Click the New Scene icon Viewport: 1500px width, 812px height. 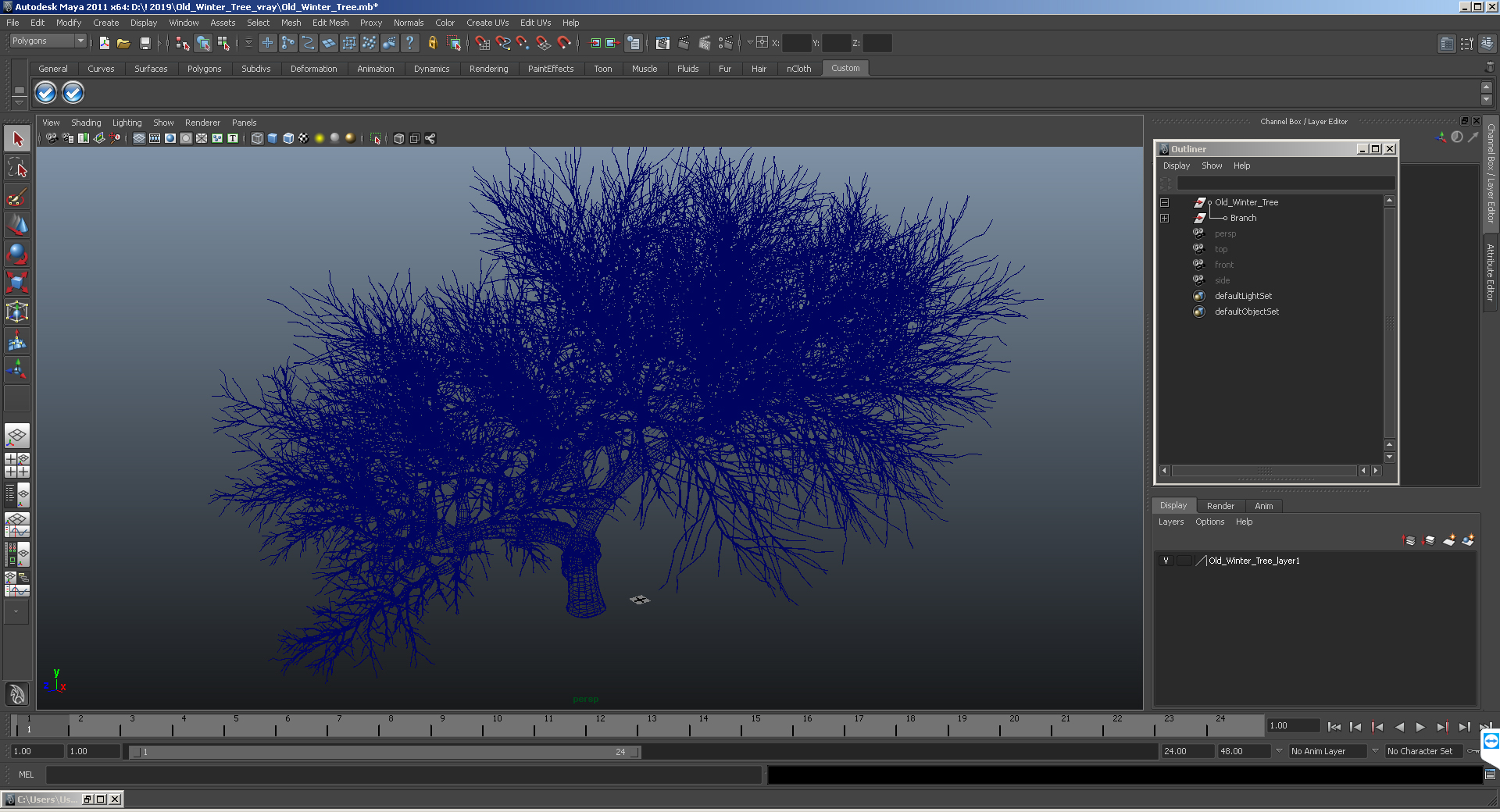tap(104, 43)
